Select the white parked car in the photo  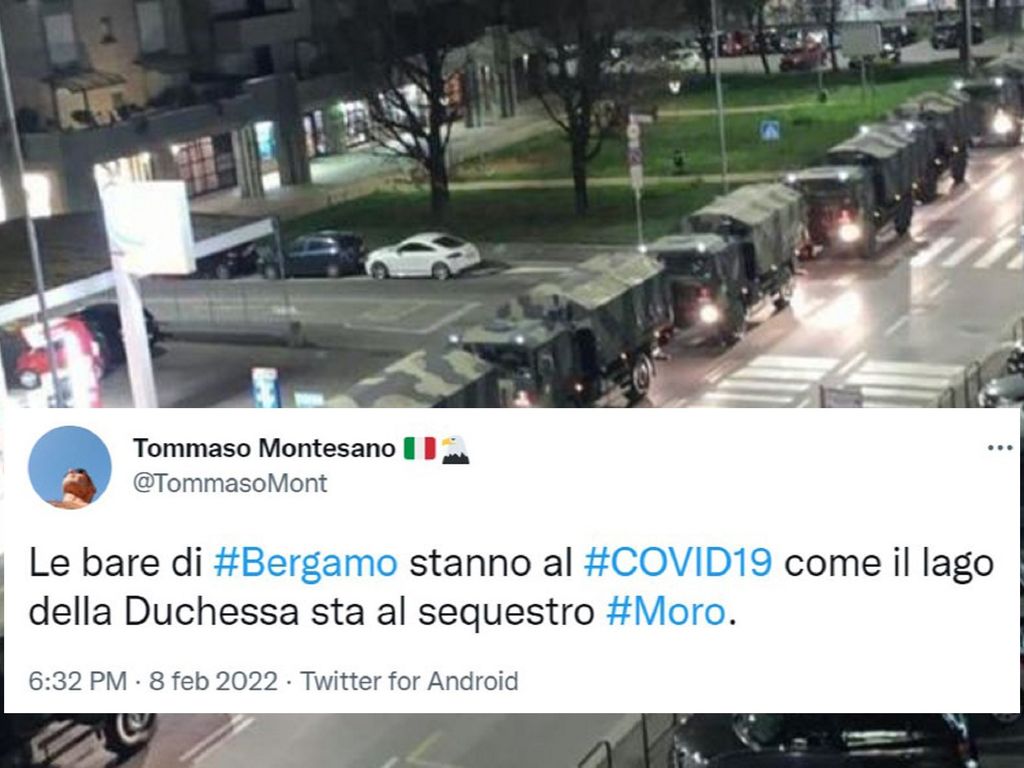423,255
